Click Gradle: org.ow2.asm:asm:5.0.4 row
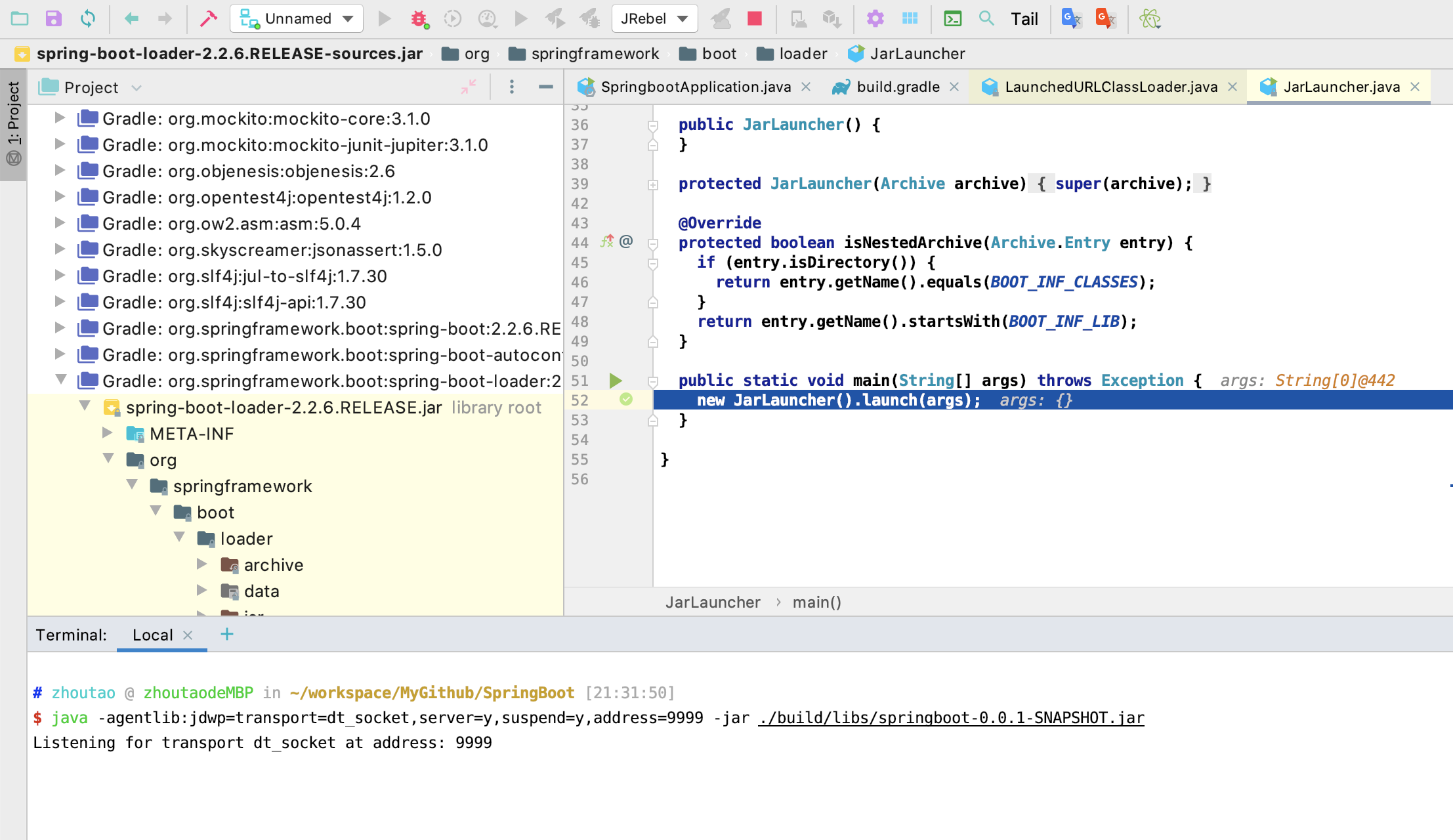 [x=295, y=223]
